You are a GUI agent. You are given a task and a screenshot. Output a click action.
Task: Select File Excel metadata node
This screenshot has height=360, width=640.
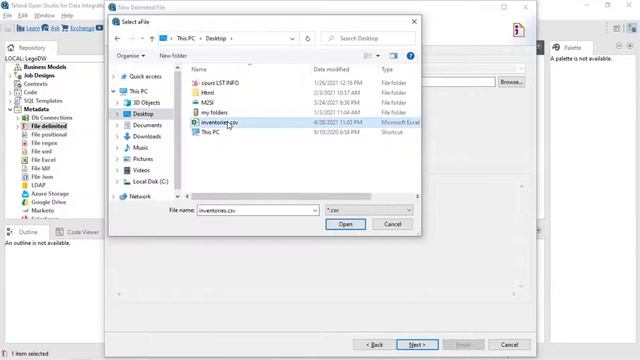43,160
